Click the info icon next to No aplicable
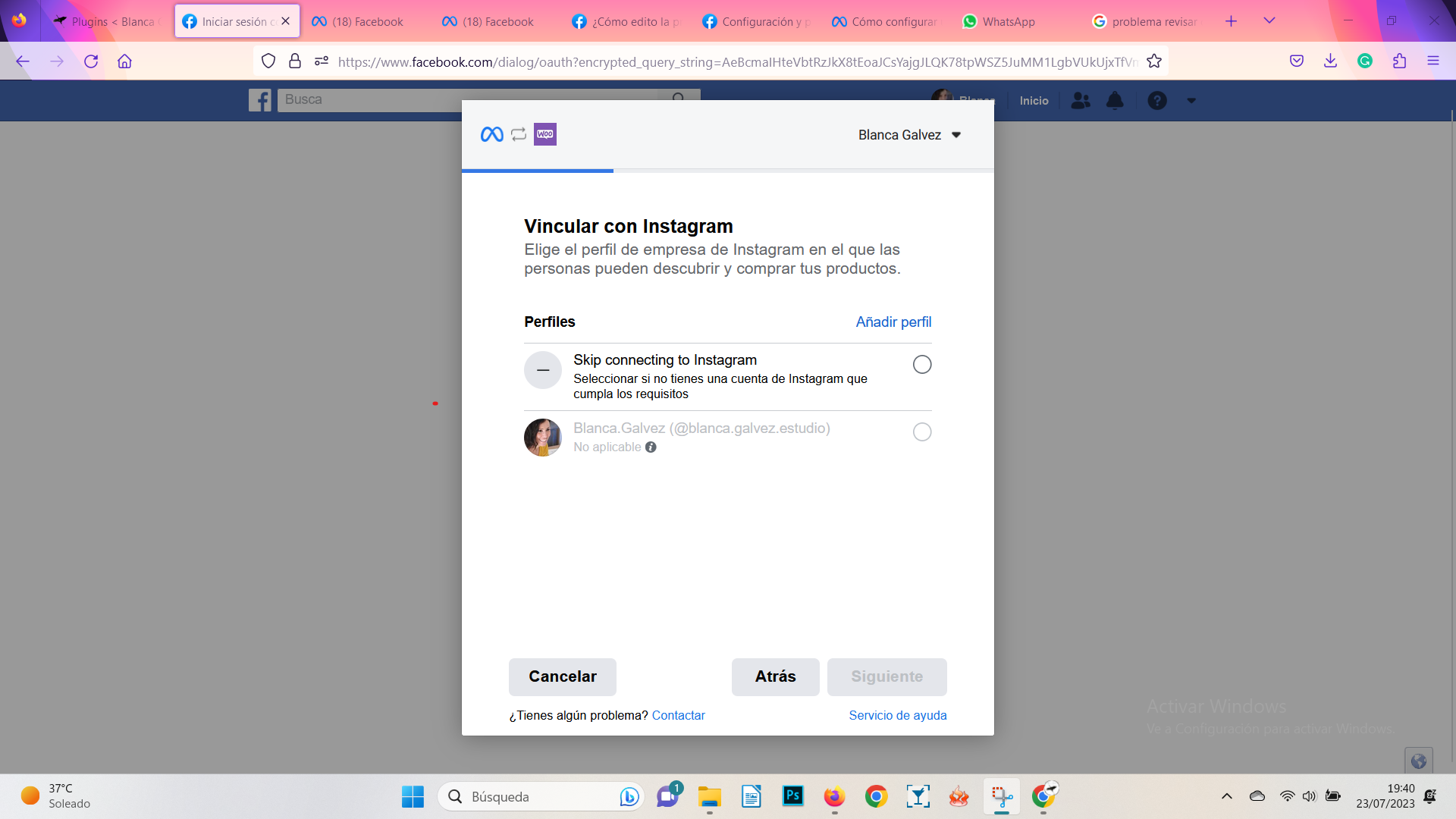Viewport: 1456px width, 819px height. click(651, 447)
